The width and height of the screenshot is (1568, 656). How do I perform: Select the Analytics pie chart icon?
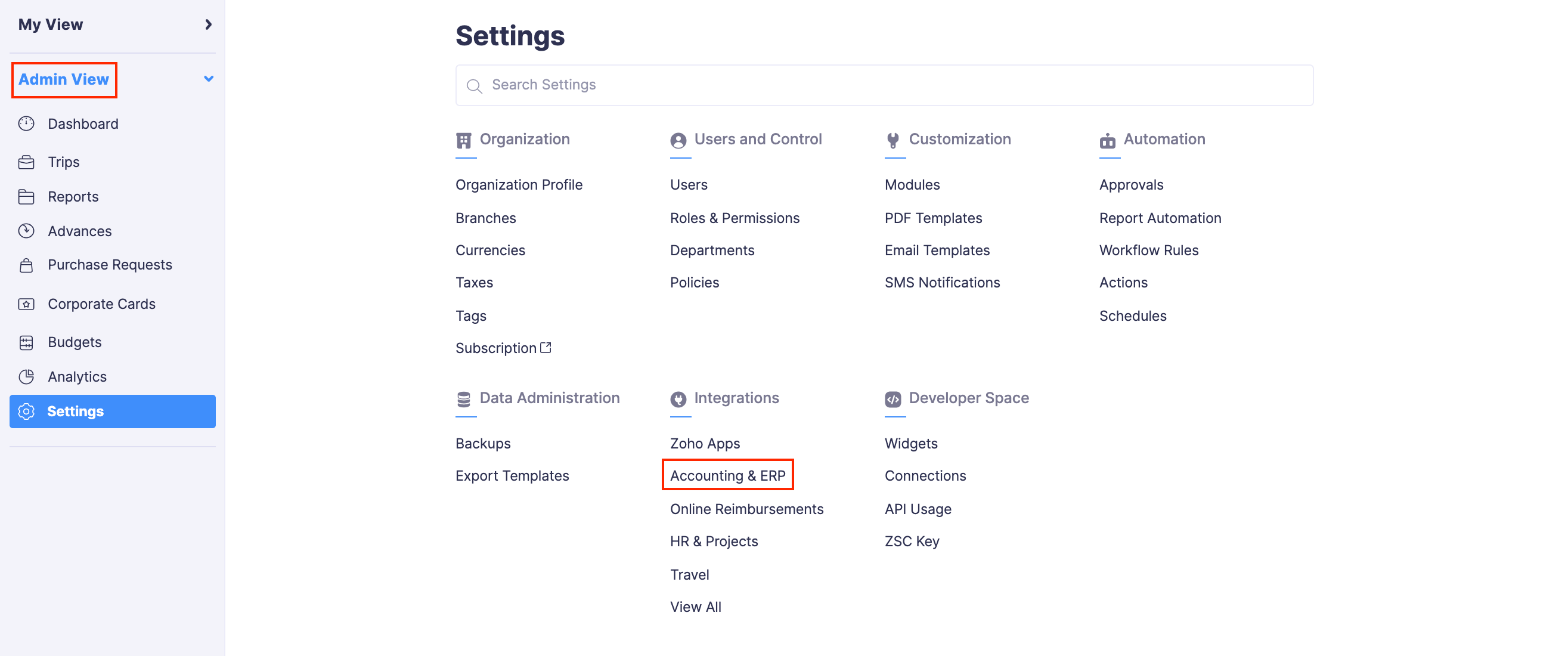point(27,376)
